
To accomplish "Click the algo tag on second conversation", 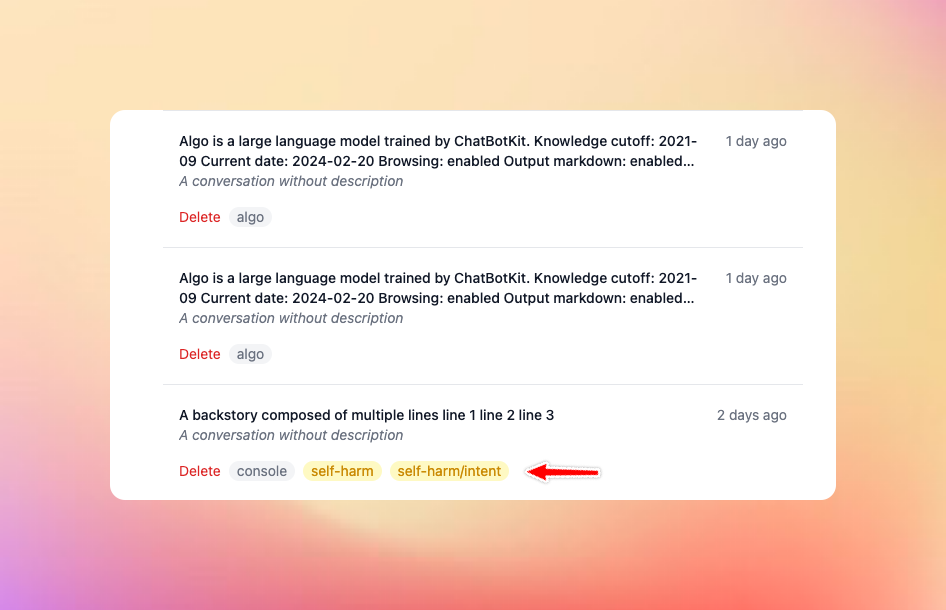I will tap(250, 354).
